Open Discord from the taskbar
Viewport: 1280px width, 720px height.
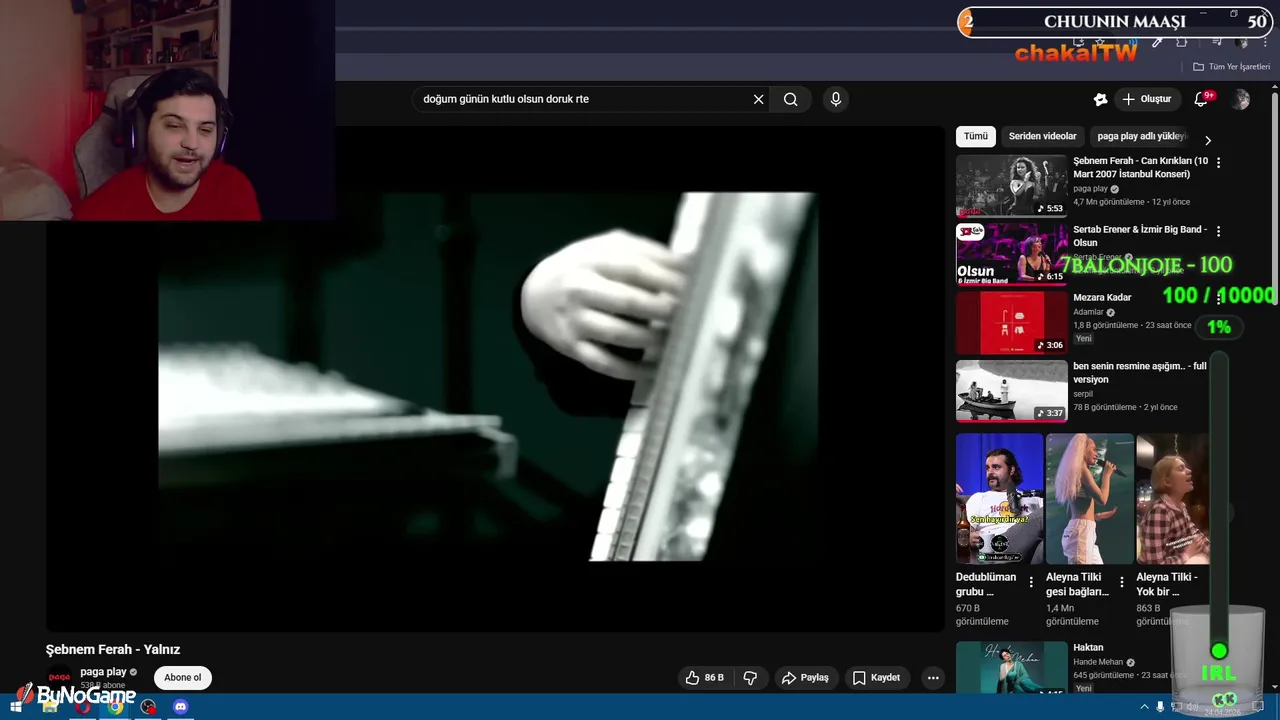[180, 707]
